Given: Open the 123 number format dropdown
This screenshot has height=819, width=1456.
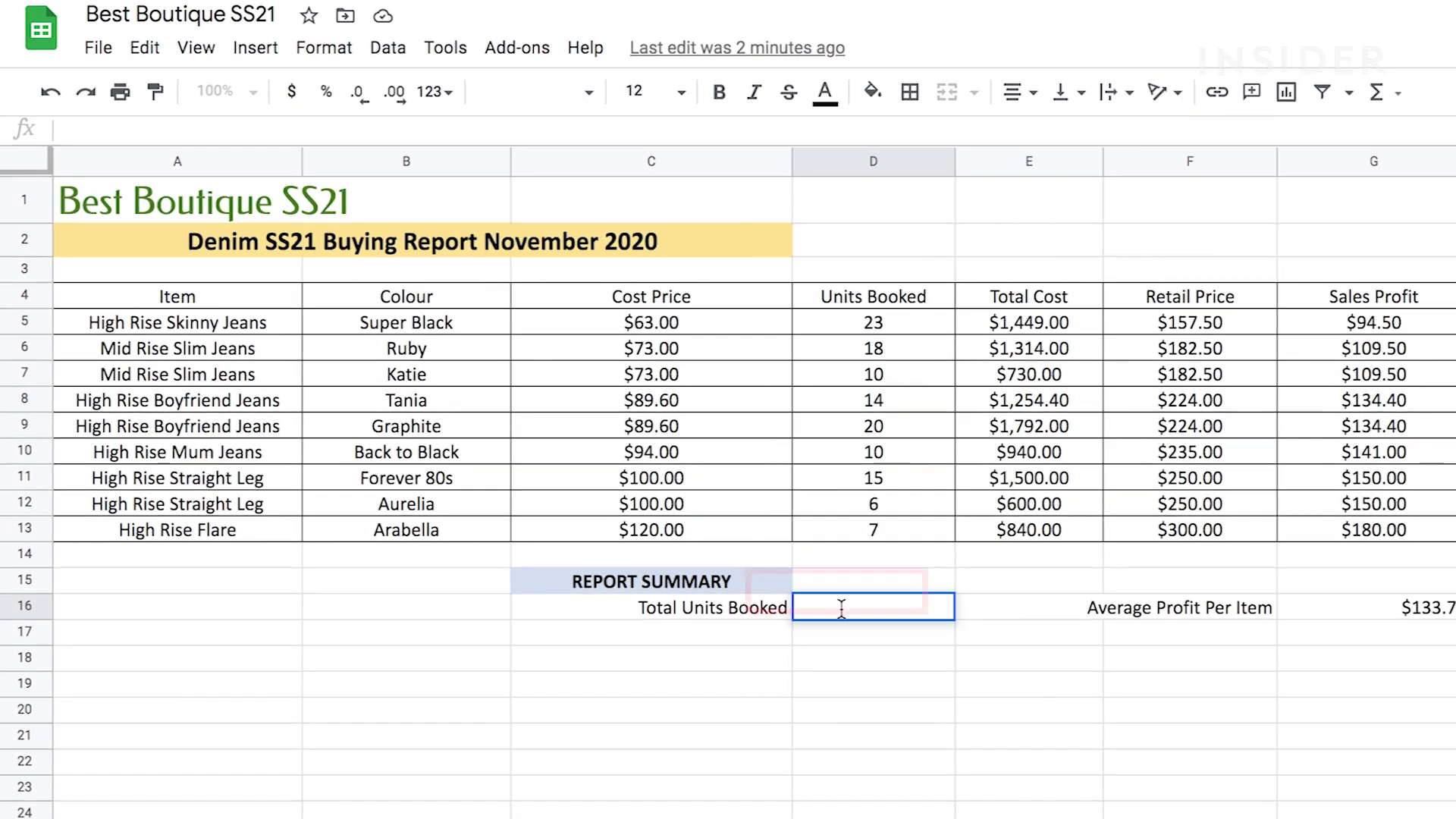Looking at the screenshot, I should [435, 92].
